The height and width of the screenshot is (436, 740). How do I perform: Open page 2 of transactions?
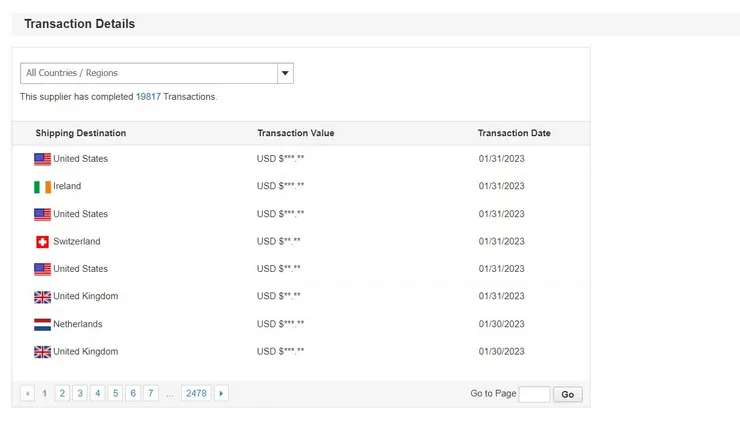[62, 394]
